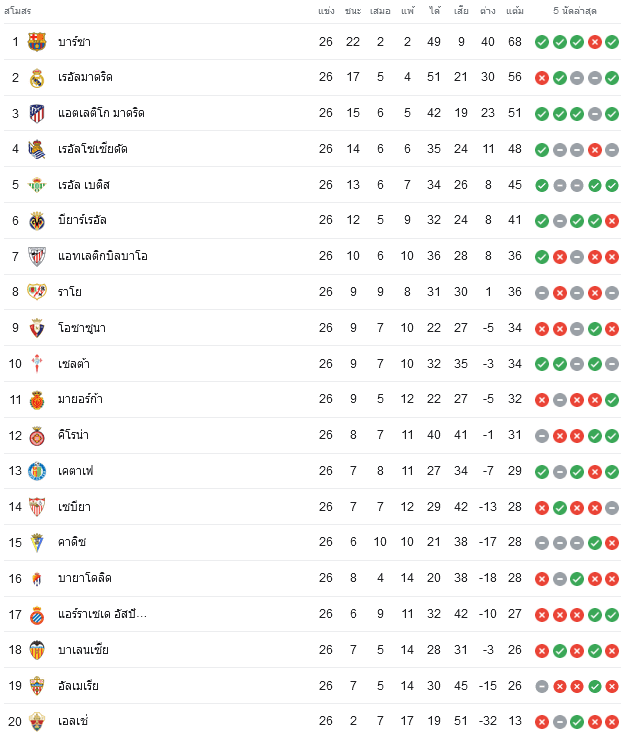Viewport: 626px width, 733px height.
Task: Click the Atletico Madrid crest in row 3
Action: 37,114
